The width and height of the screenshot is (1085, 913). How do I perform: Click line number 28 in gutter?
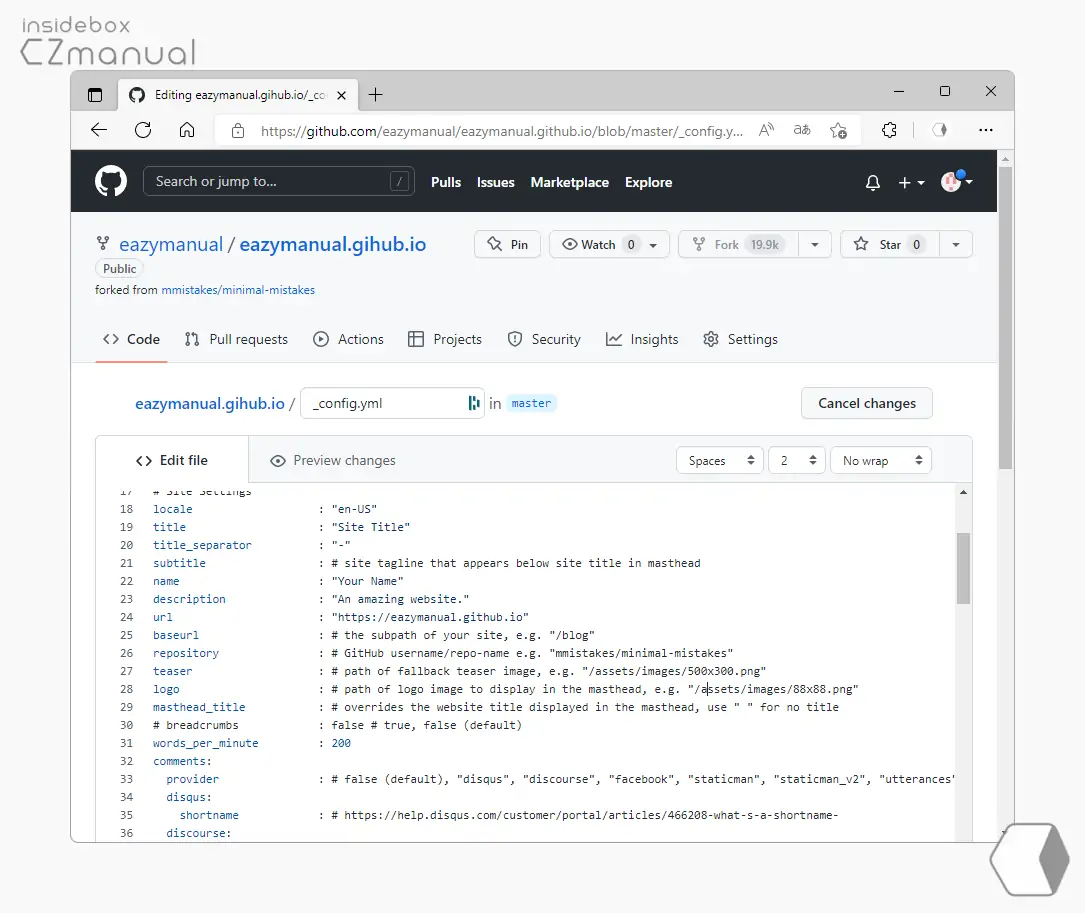click(127, 689)
